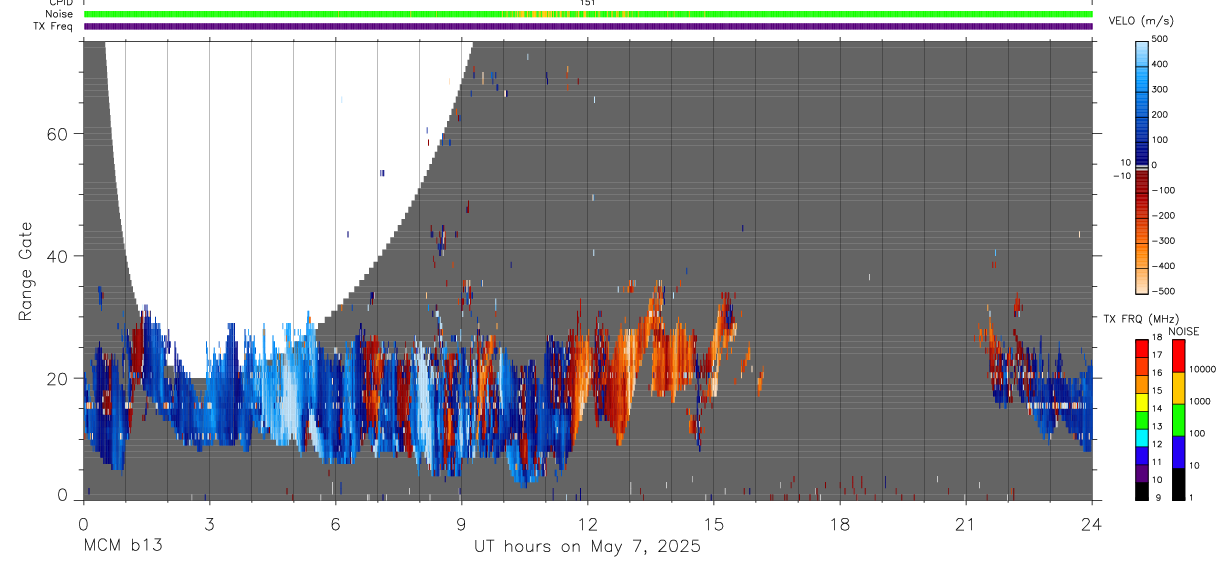Click the MCM b13 radar label
The width and height of the screenshot is (1228, 567).
tap(122, 545)
